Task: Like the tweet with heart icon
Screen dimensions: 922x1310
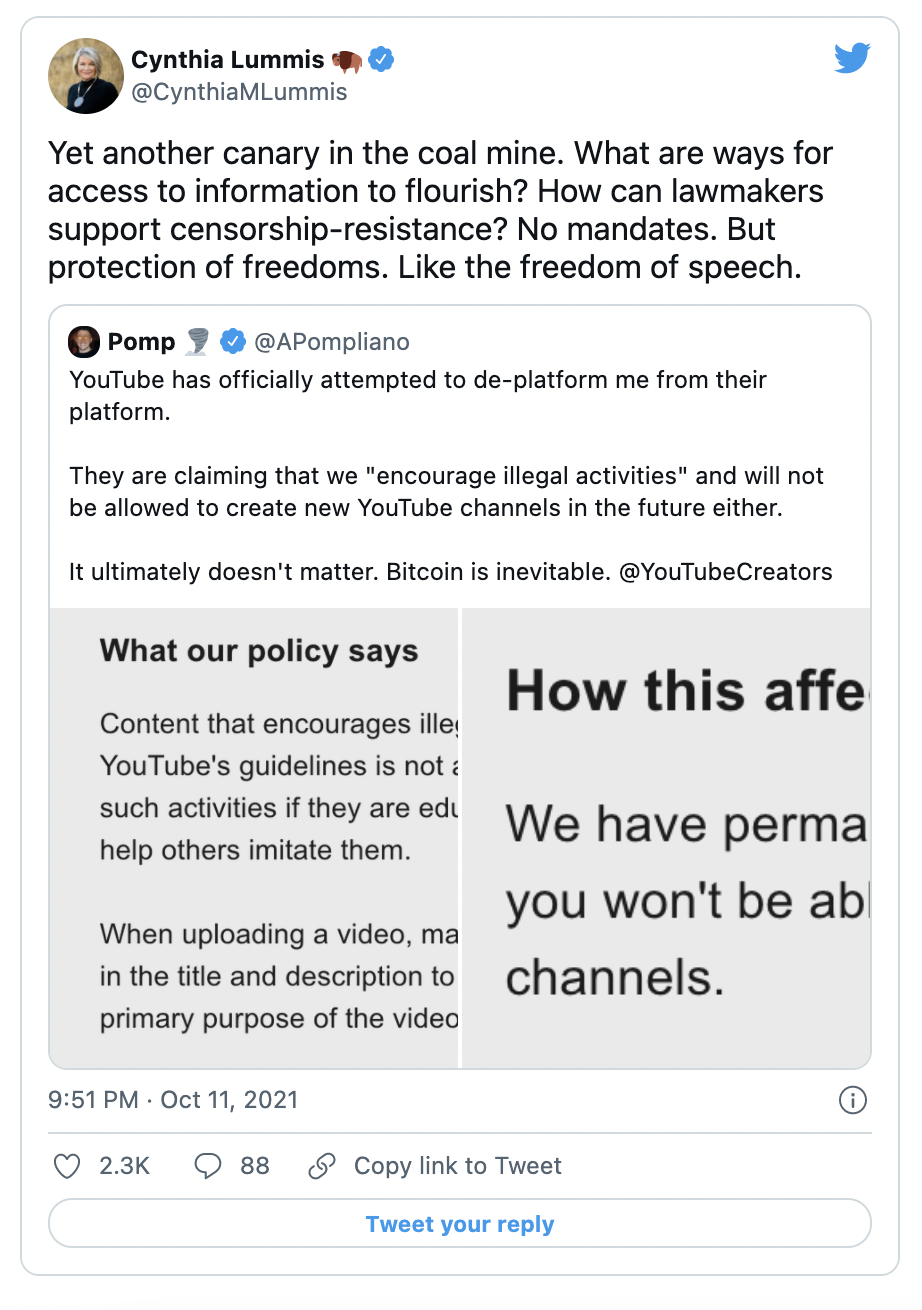Action: [67, 1165]
